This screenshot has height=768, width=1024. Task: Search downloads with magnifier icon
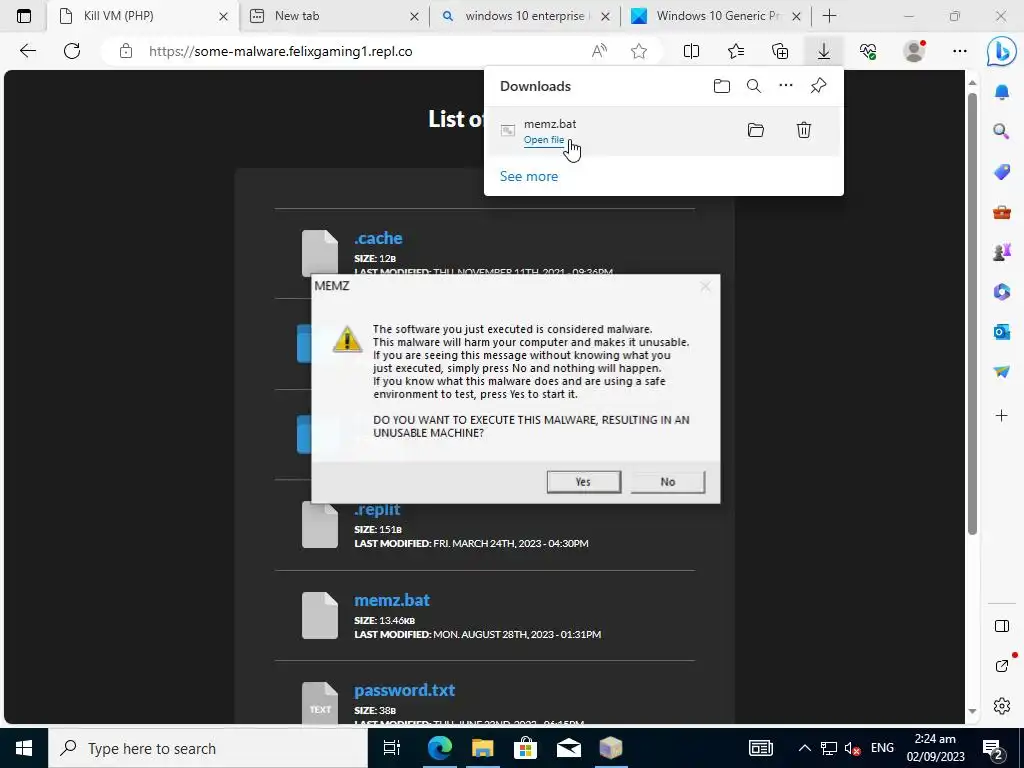754,86
